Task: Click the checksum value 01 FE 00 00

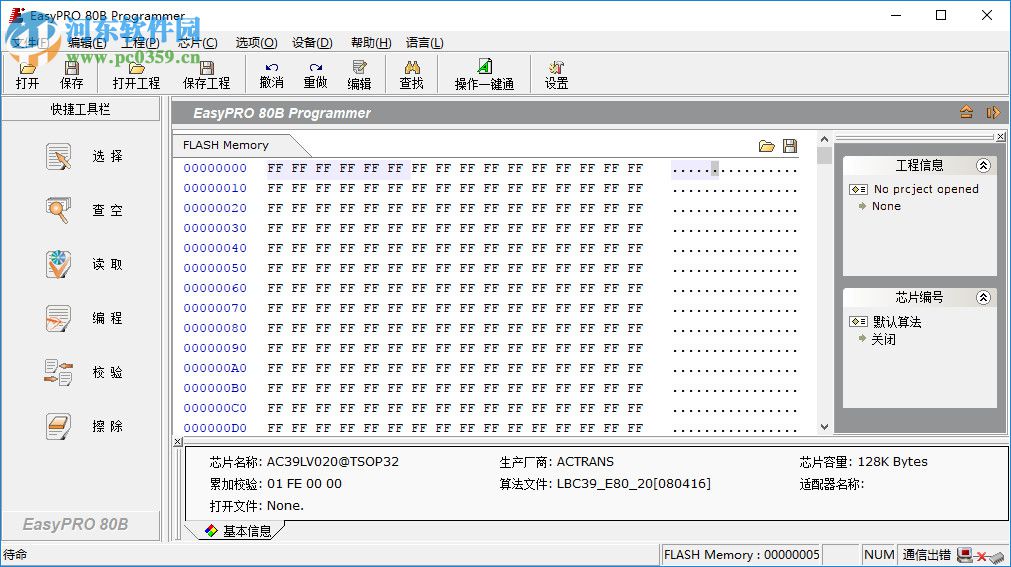Action: (304, 484)
